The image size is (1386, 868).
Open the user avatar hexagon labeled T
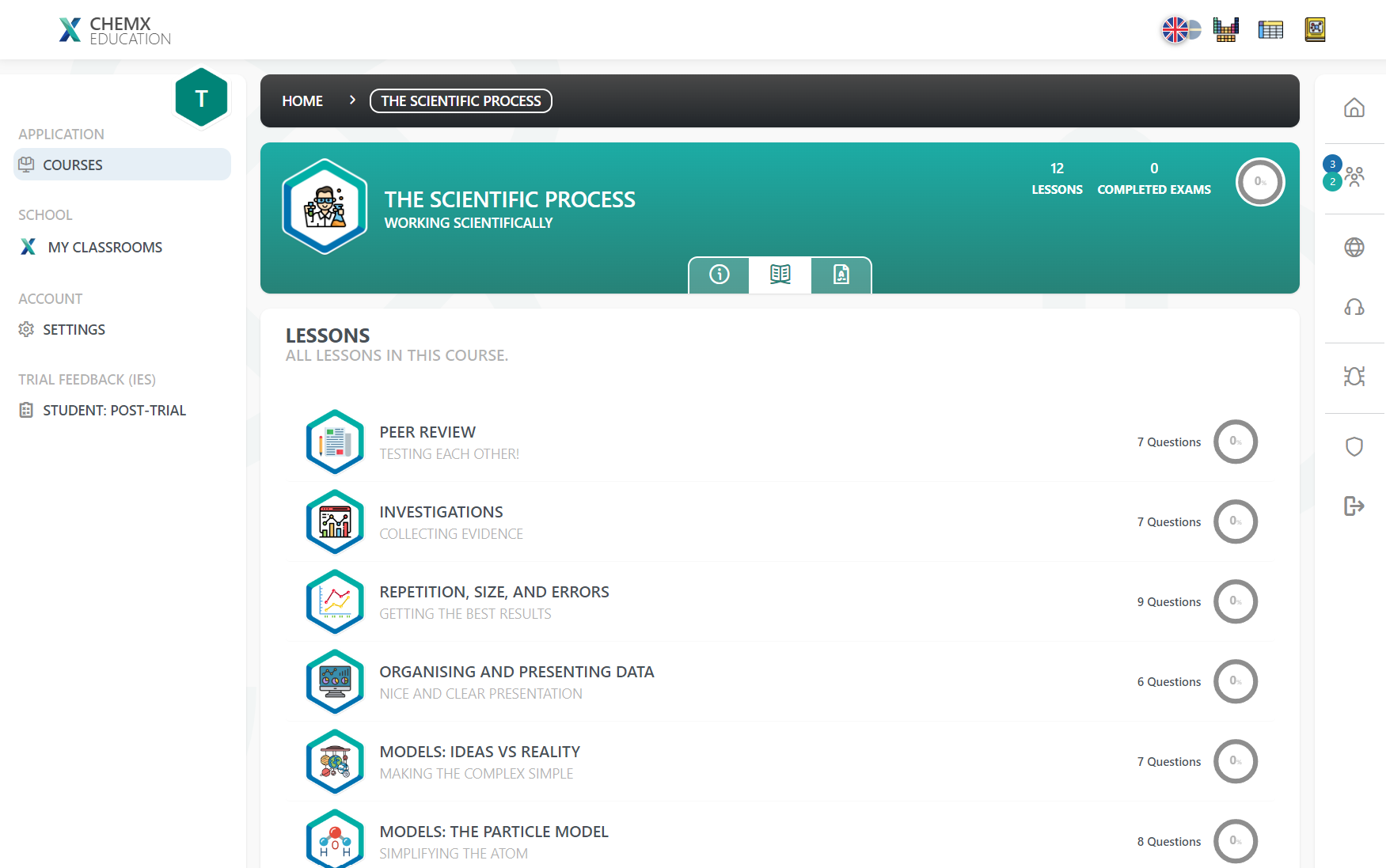point(201,97)
